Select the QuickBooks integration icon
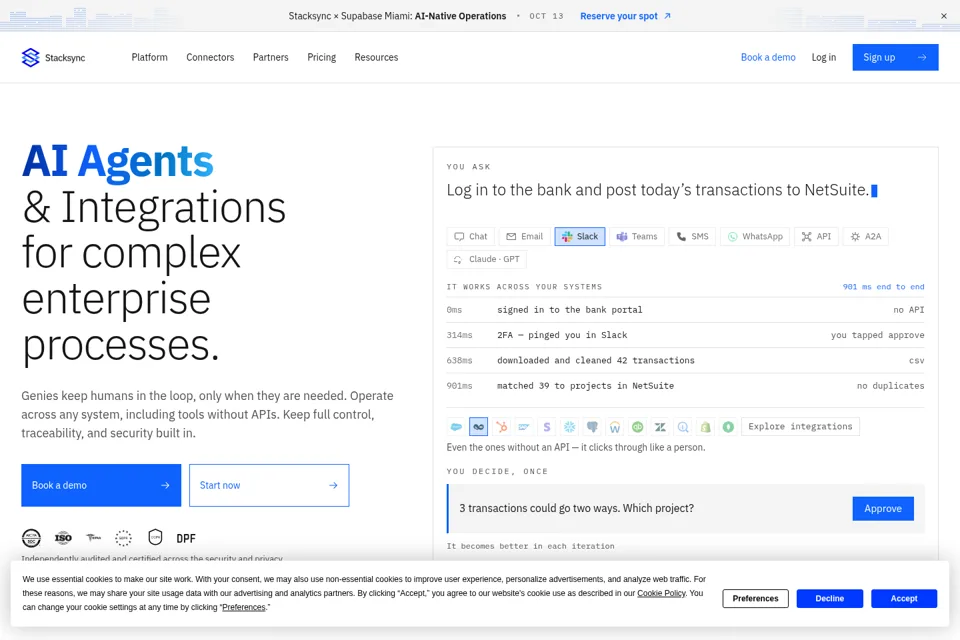 tap(637, 426)
